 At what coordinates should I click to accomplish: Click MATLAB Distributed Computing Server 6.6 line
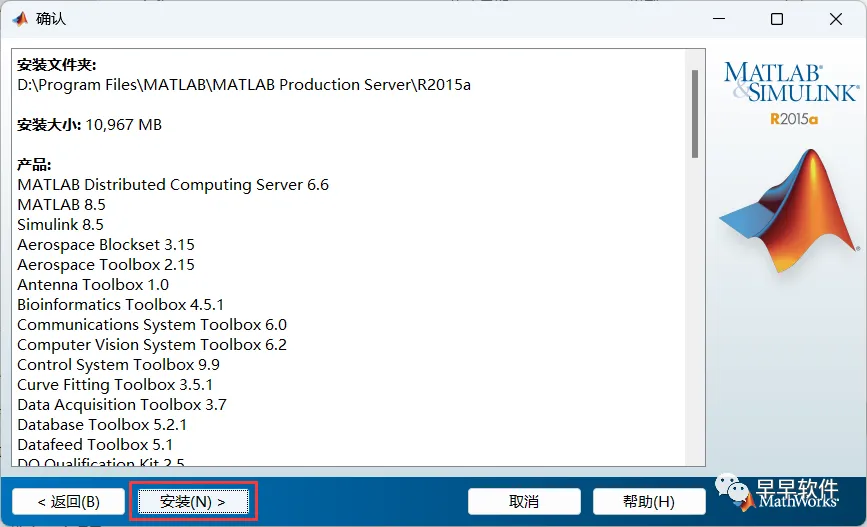(x=173, y=185)
